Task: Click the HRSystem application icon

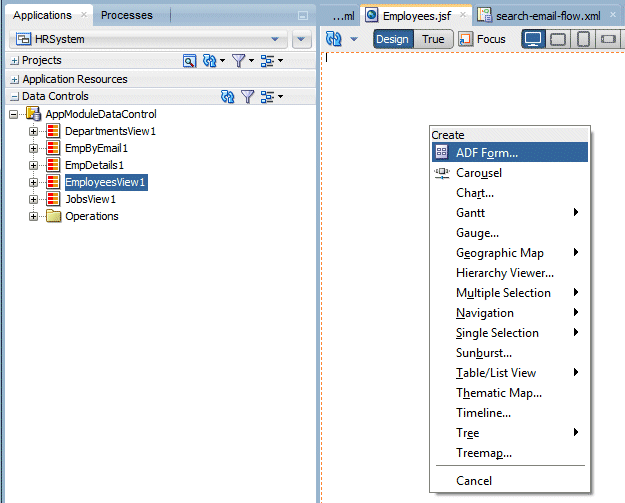Action: click(x=23, y=39)
